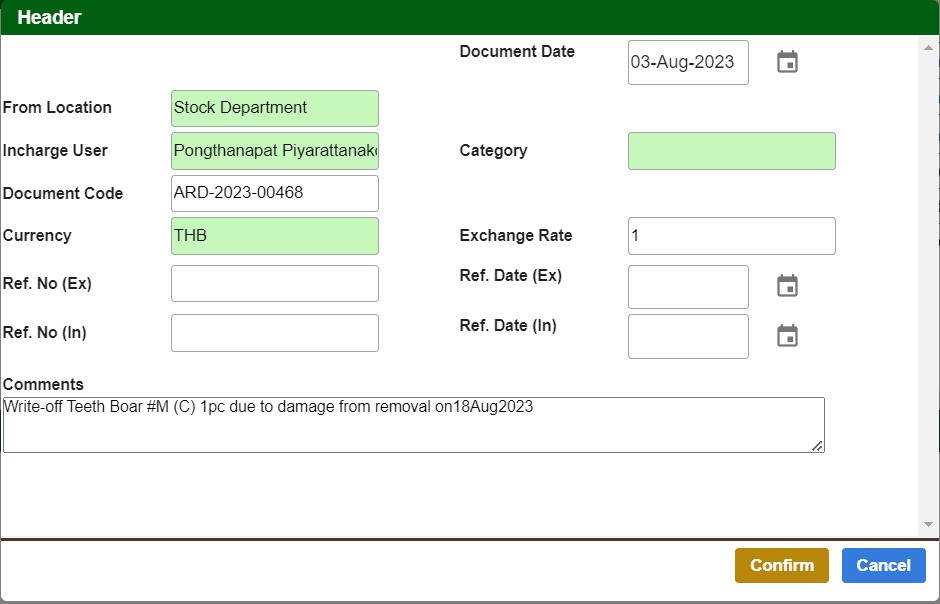940x604 pixels.
Task: Click the Document Code field ARD-2023-00468
Action: click(275, 193)
